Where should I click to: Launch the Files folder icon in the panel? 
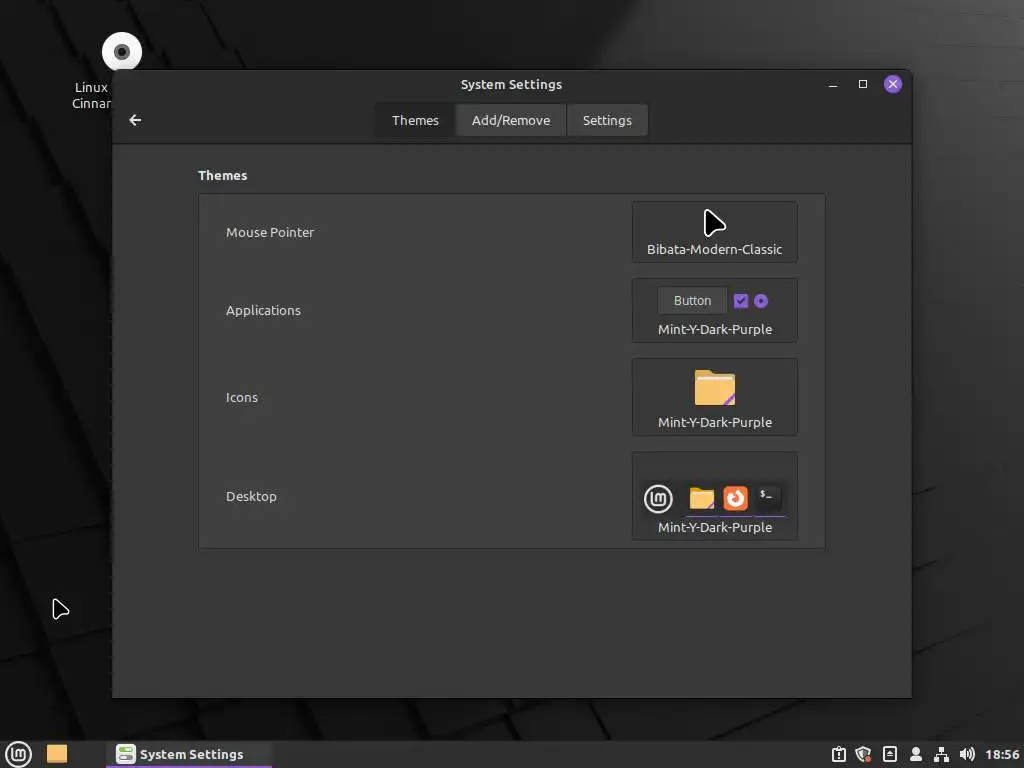(x=57, y=754)
